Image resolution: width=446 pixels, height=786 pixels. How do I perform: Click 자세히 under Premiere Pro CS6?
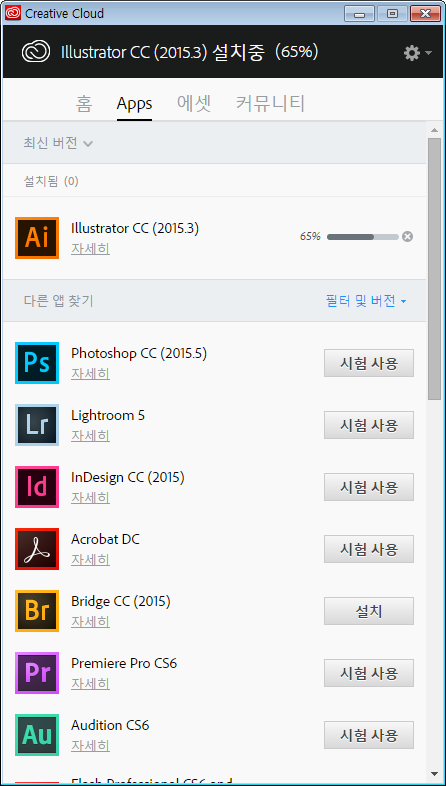tap(90, 684)
